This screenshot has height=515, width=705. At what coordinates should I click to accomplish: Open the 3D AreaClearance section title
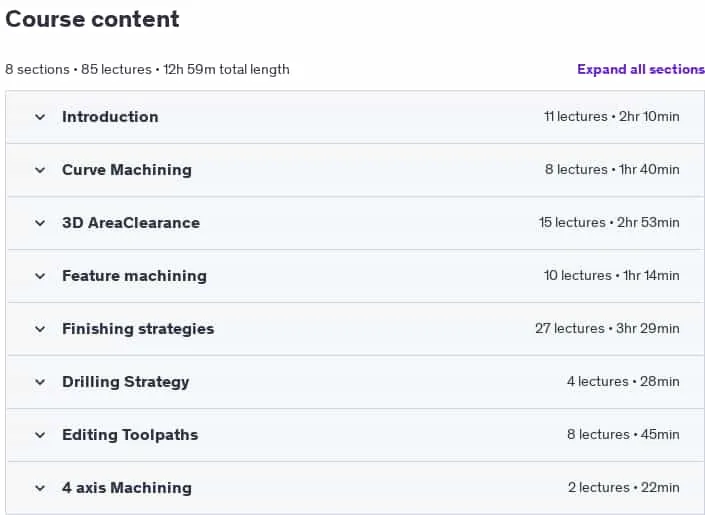[x=131, y=223]
